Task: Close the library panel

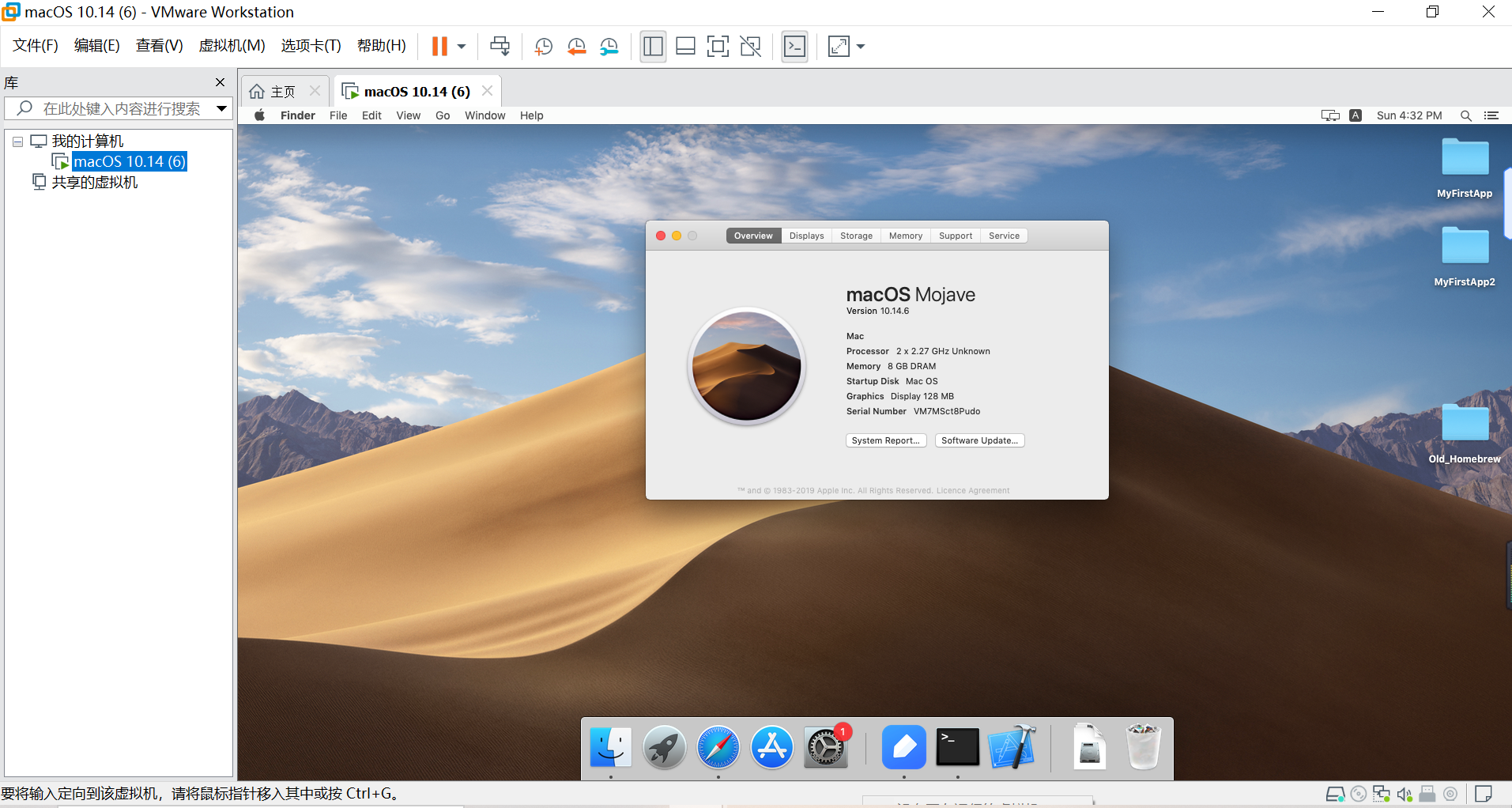Action: (x=221, y=82)
